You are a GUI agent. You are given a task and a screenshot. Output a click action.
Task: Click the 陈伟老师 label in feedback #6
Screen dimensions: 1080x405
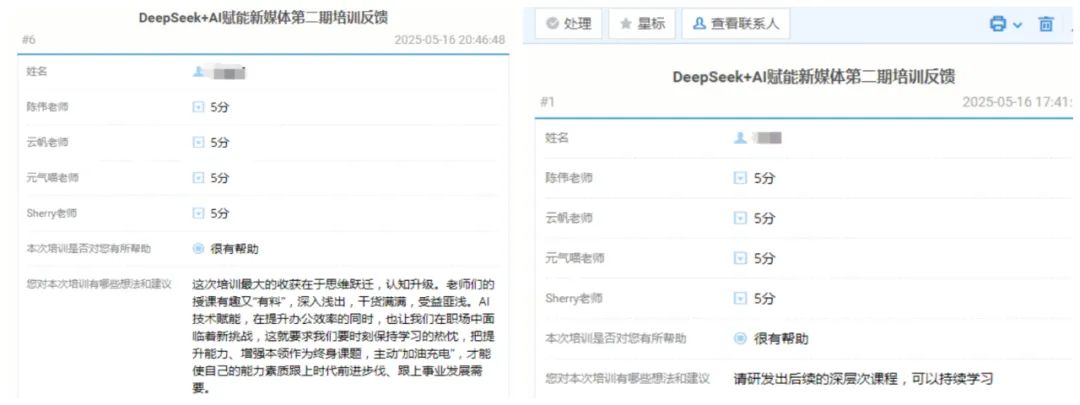(x=48, y=107)
